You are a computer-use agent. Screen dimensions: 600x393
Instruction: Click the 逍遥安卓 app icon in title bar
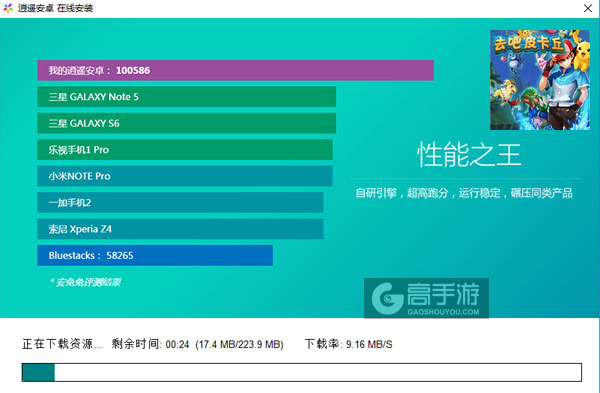tap(8, 8)
